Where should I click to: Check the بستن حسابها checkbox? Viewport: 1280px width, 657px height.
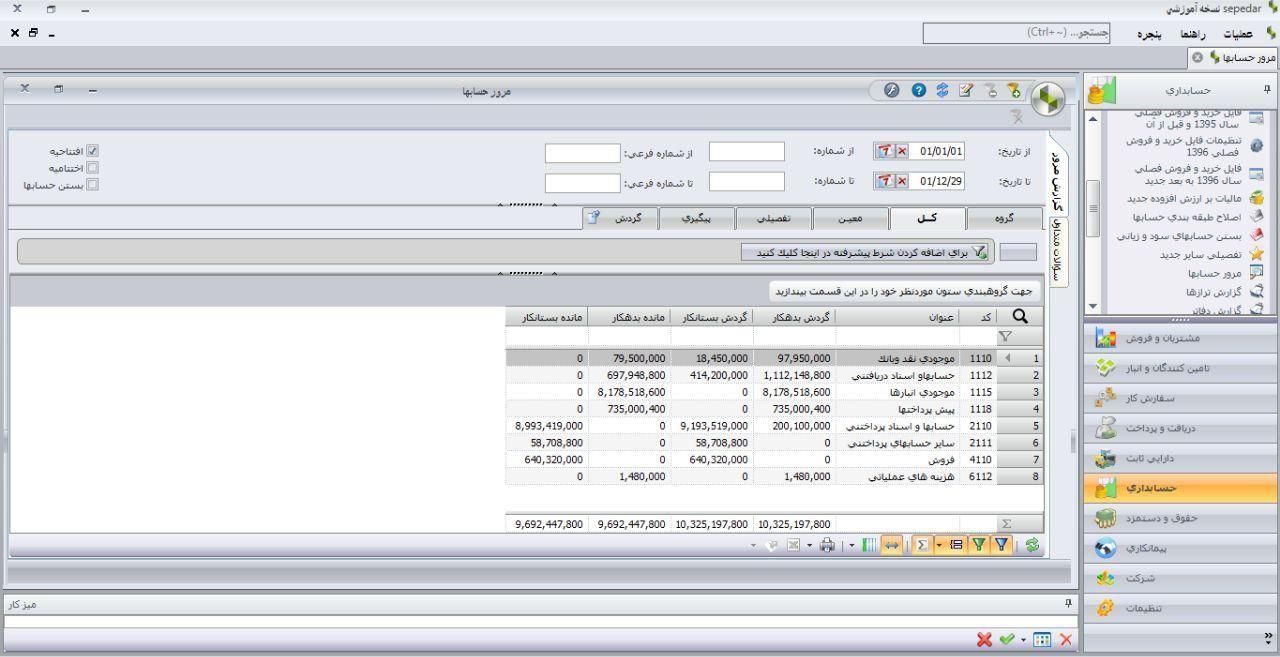tap(93, 185)
